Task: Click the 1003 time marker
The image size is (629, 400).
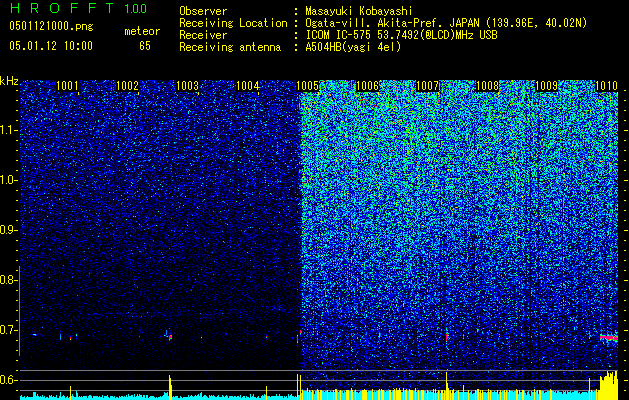Action: (187, 85)
